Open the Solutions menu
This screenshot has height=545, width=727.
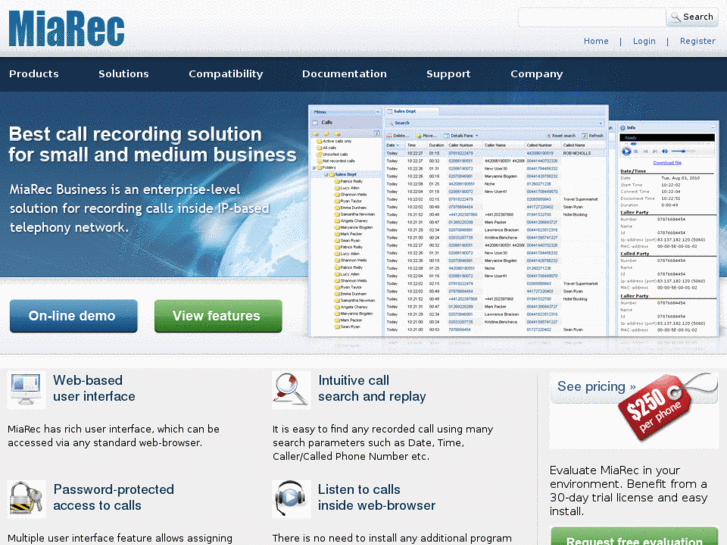123,74
